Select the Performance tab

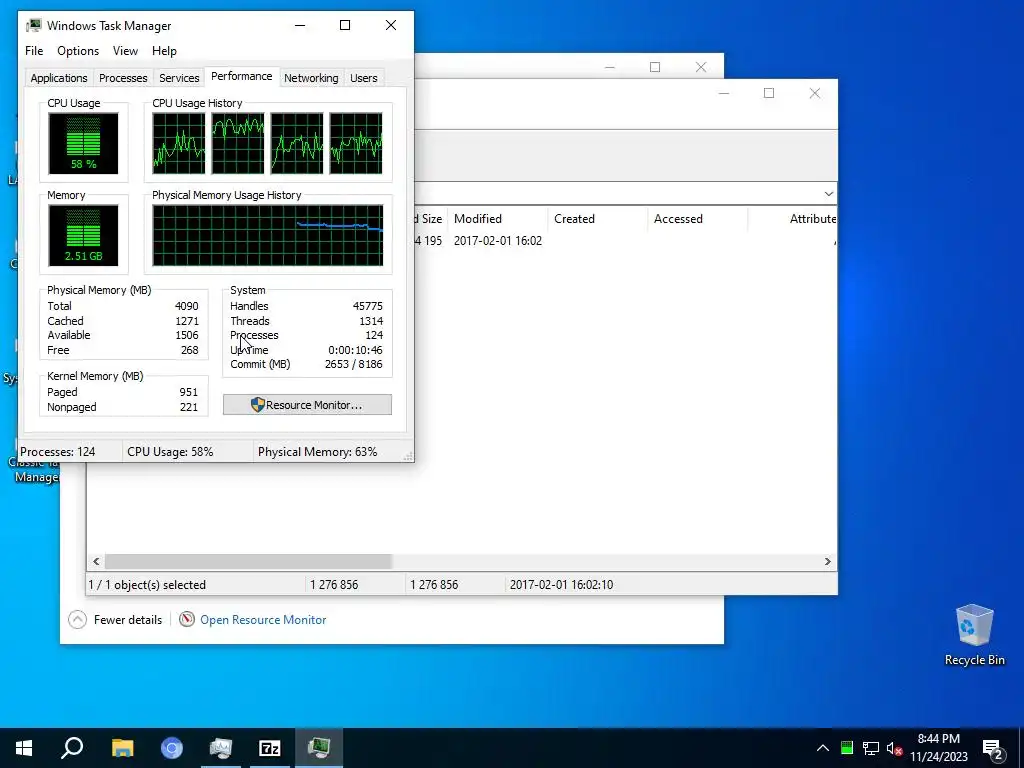[242, 76]
